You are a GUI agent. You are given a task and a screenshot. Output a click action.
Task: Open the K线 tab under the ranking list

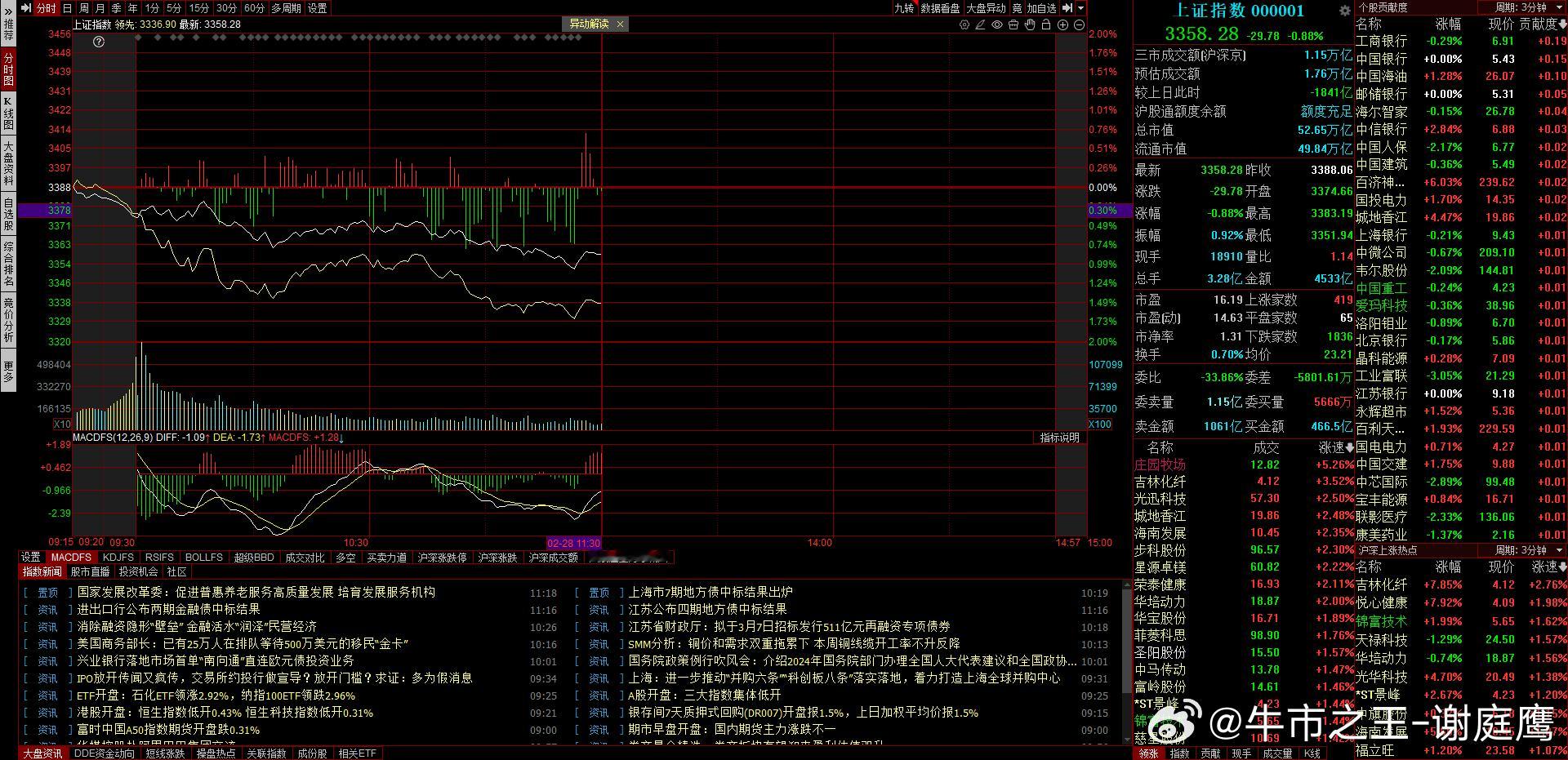point(1312,753)
